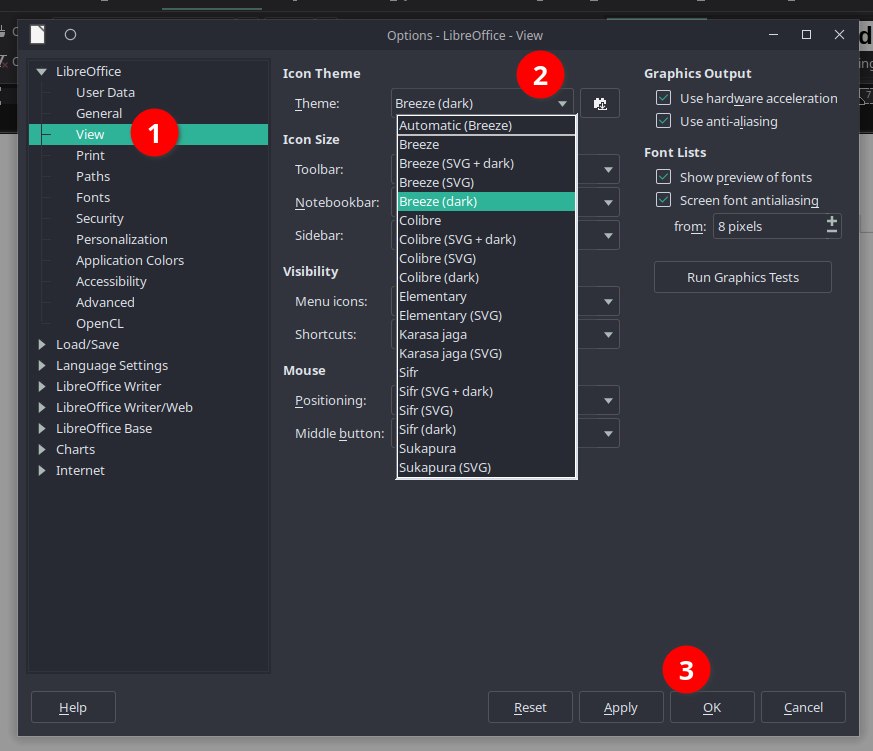
Task: Select Fonts in options tree
Action: [x=93, y=198]
